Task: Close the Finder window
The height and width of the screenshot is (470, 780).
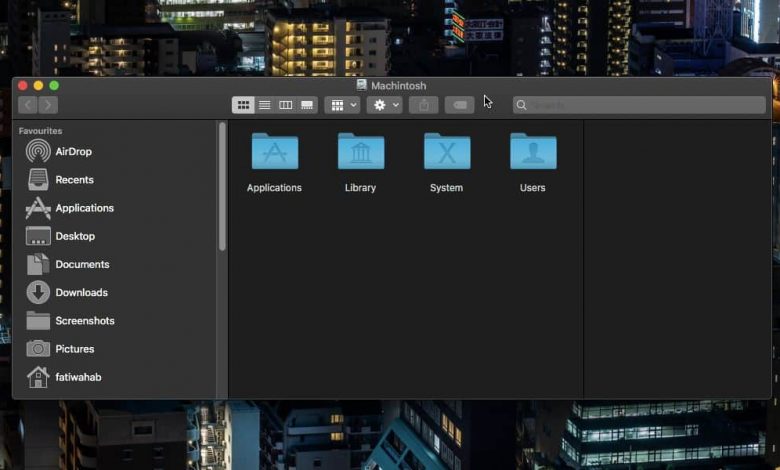Action: coord(23,86)
